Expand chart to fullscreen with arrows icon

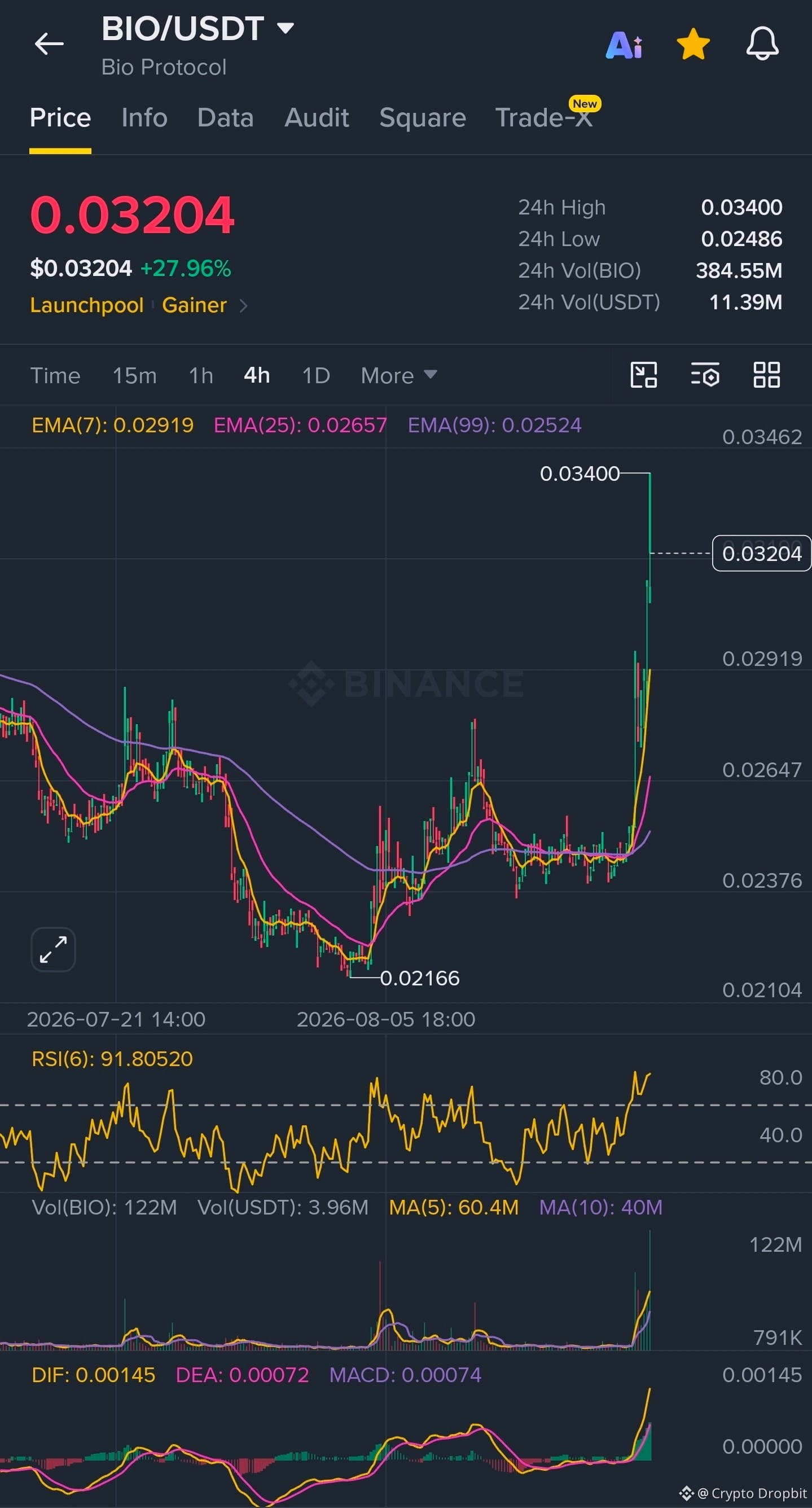click(53, 949)
